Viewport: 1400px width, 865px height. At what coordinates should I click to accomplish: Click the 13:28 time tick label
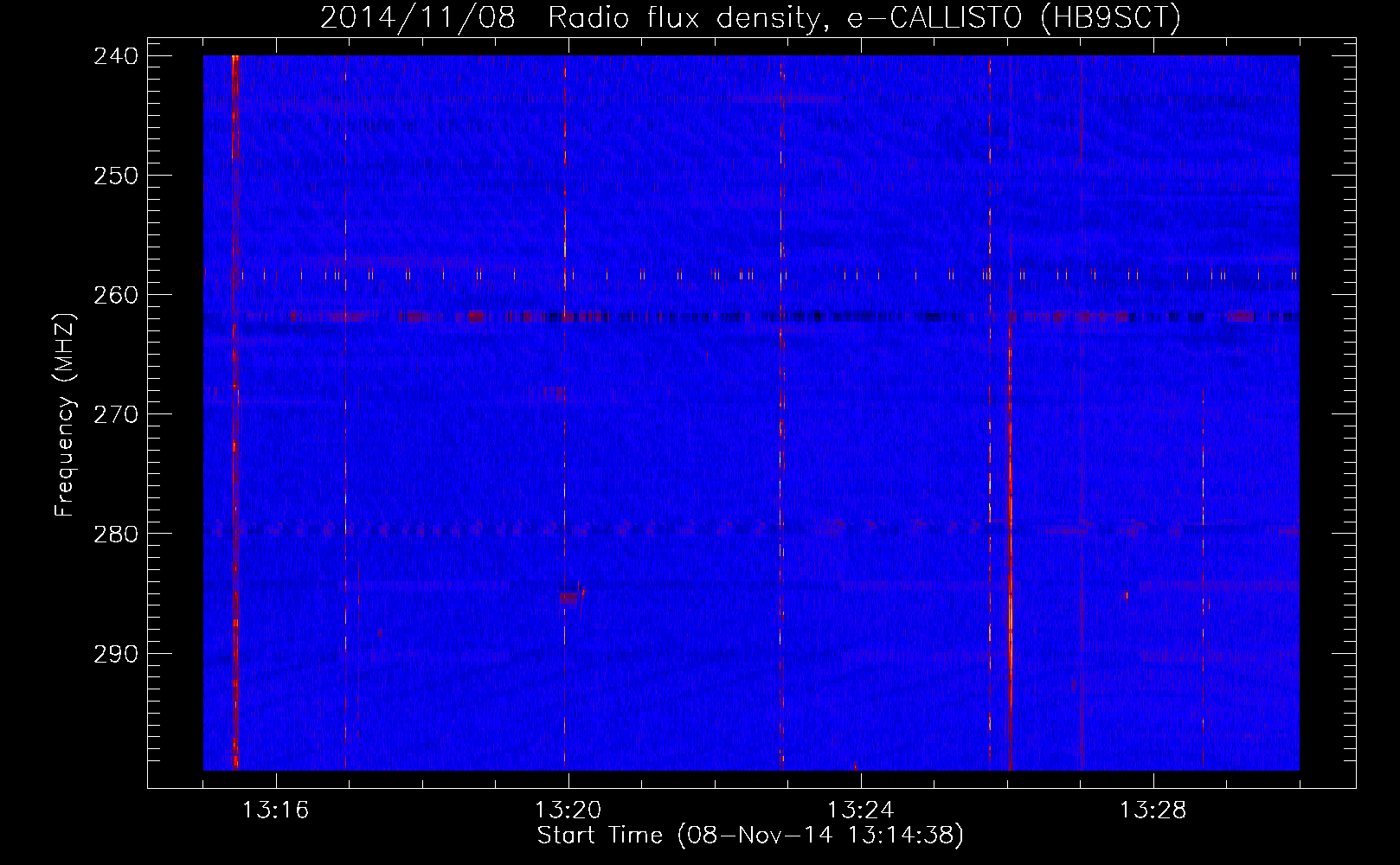[1153, 811]
